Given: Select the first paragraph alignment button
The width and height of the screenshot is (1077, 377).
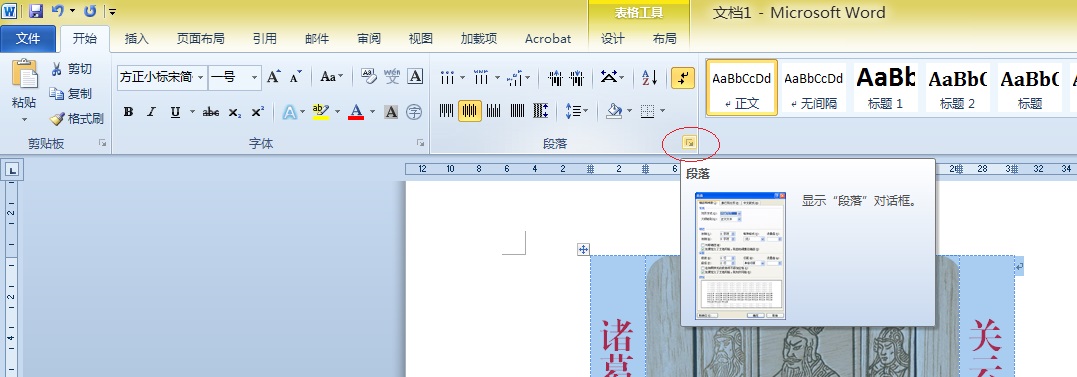Looking at the screenshot, I should point(446,111).
